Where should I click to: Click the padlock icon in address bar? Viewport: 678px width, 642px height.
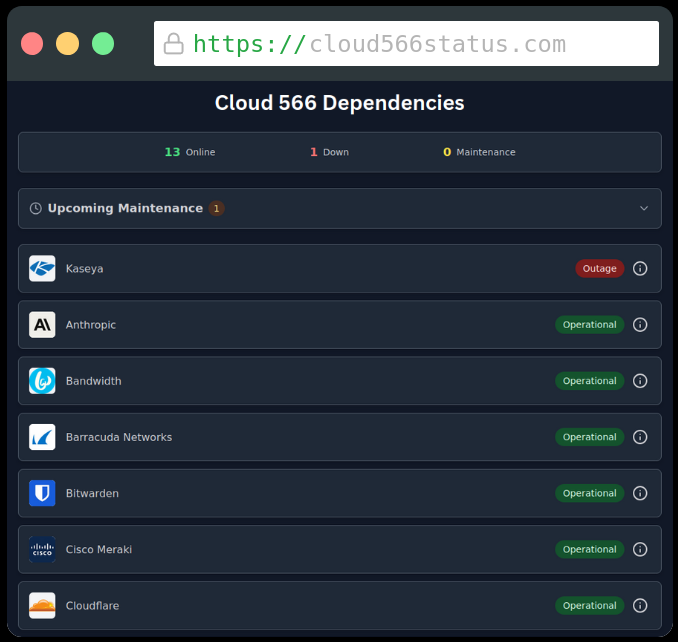[x=174, y=44]
